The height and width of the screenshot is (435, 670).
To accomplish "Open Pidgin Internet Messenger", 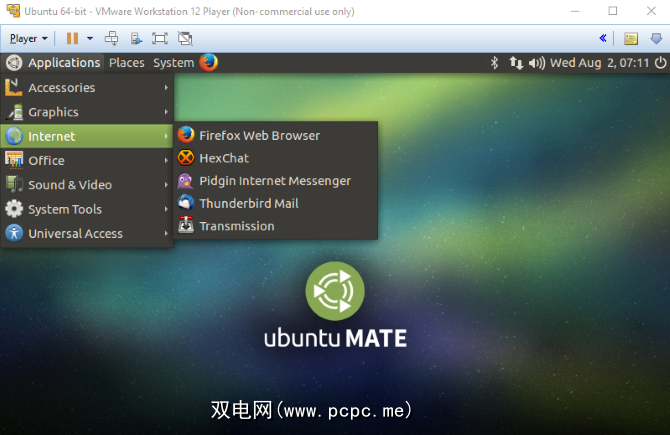I will click(274, 181).
